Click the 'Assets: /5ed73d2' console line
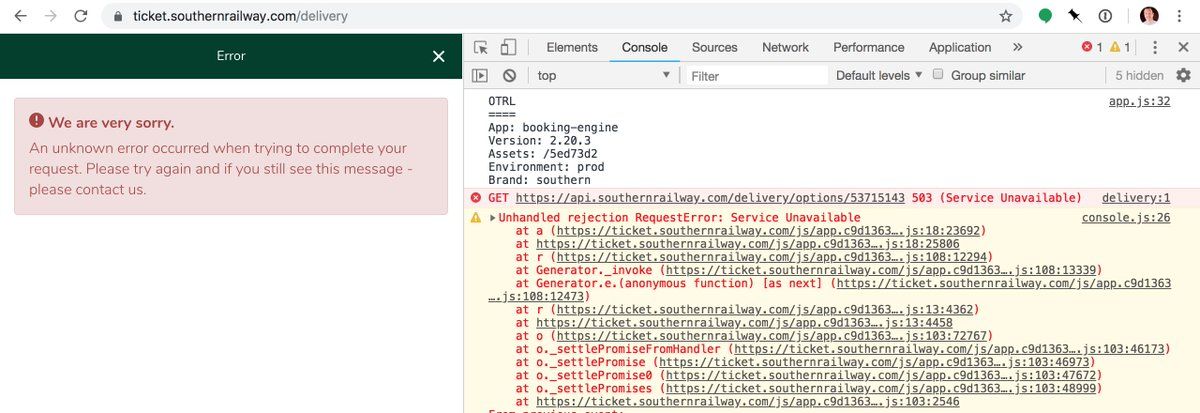This screenshot has width=1200, height=413. coord(542,154)
